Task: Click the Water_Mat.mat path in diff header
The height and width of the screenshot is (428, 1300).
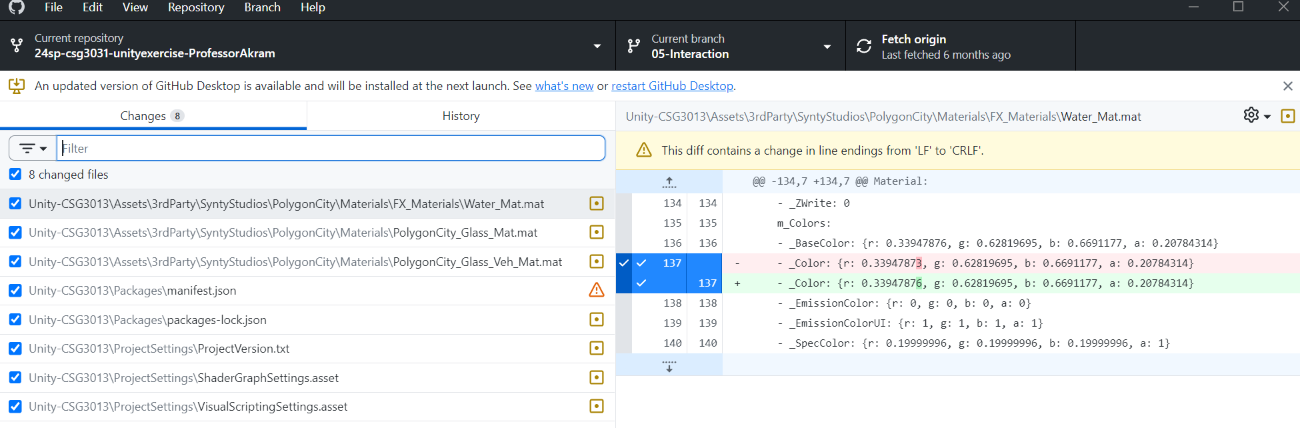Action: coord(883,116)
